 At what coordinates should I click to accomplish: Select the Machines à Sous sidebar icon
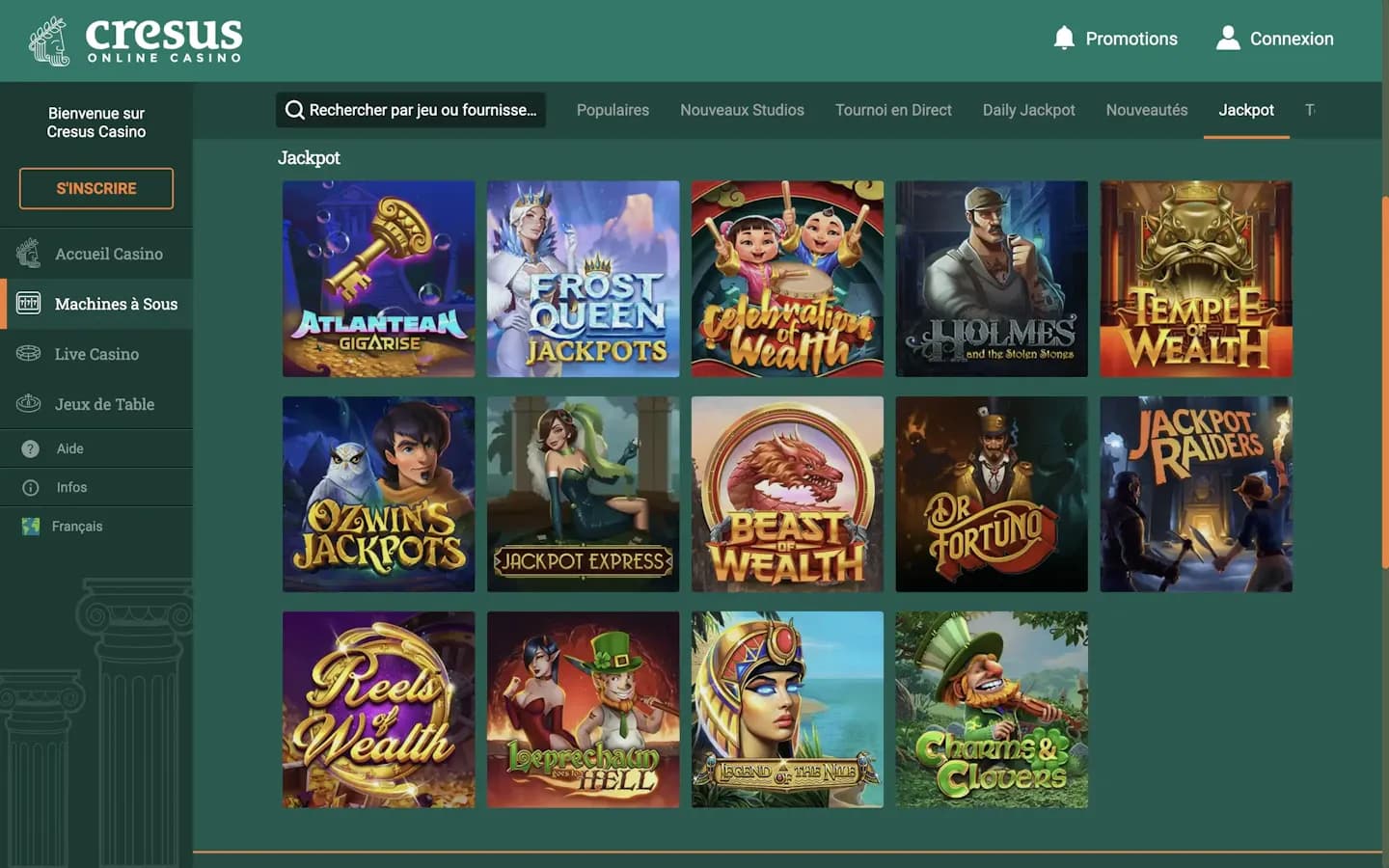click(x=27, y=304)
